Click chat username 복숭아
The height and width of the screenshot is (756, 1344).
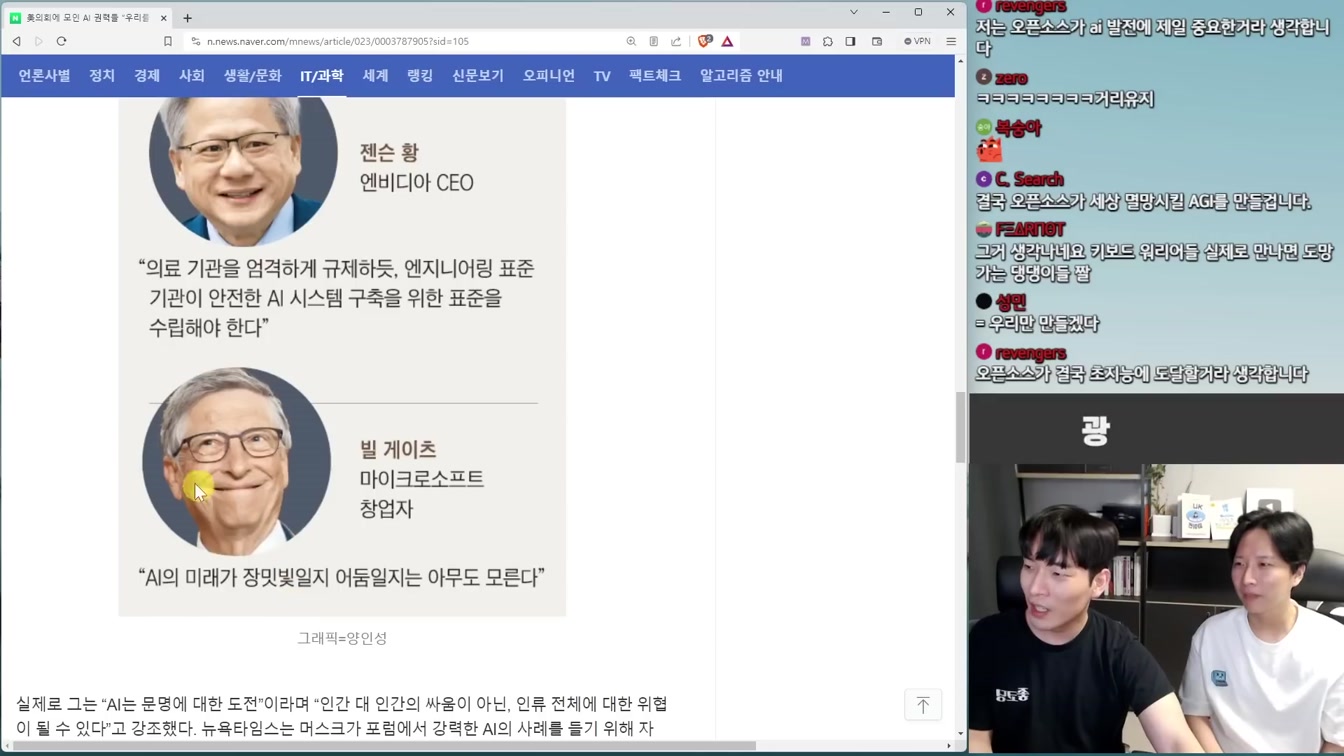[x=1018, y=128]
